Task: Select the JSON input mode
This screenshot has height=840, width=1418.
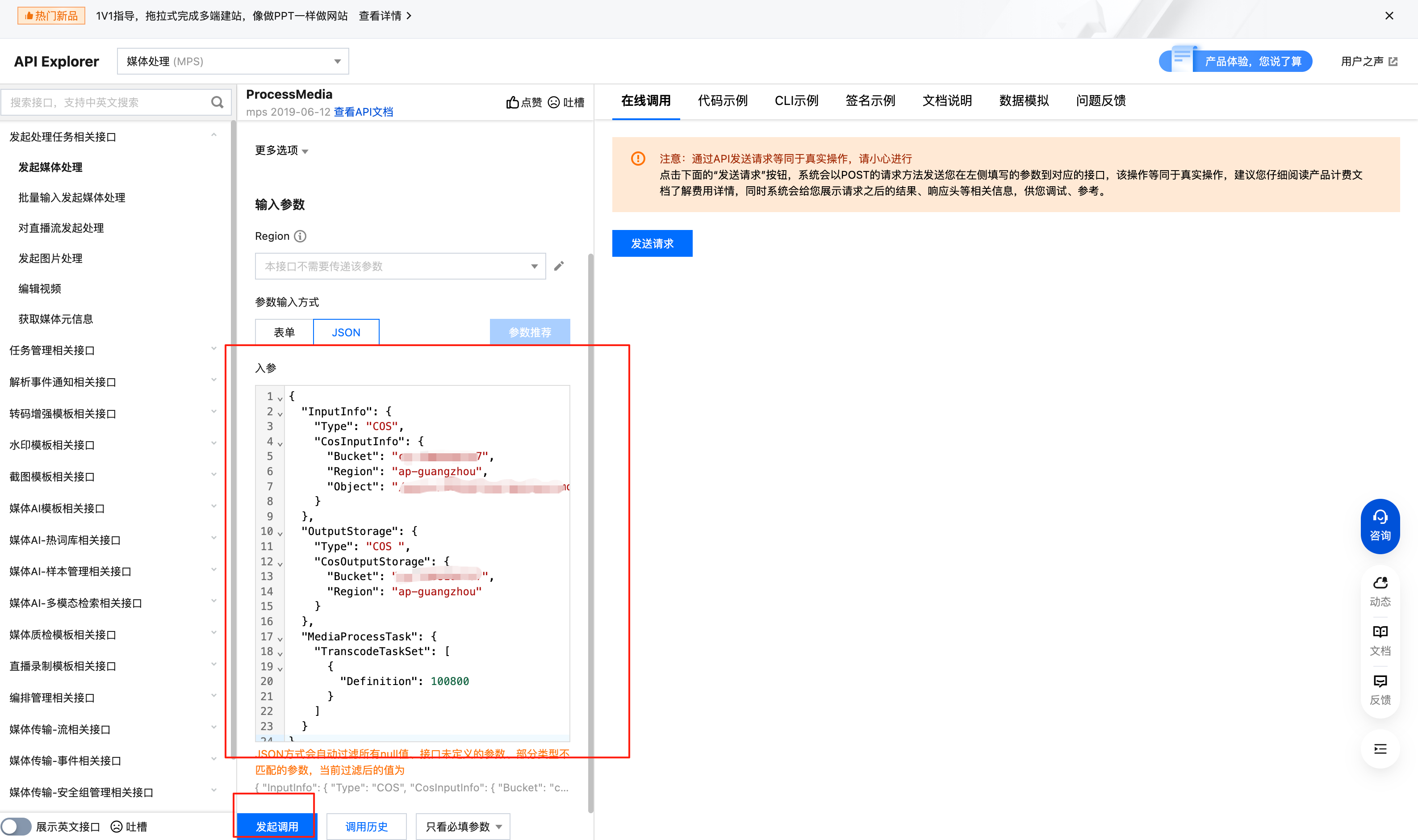Action: tap(346, 332)
